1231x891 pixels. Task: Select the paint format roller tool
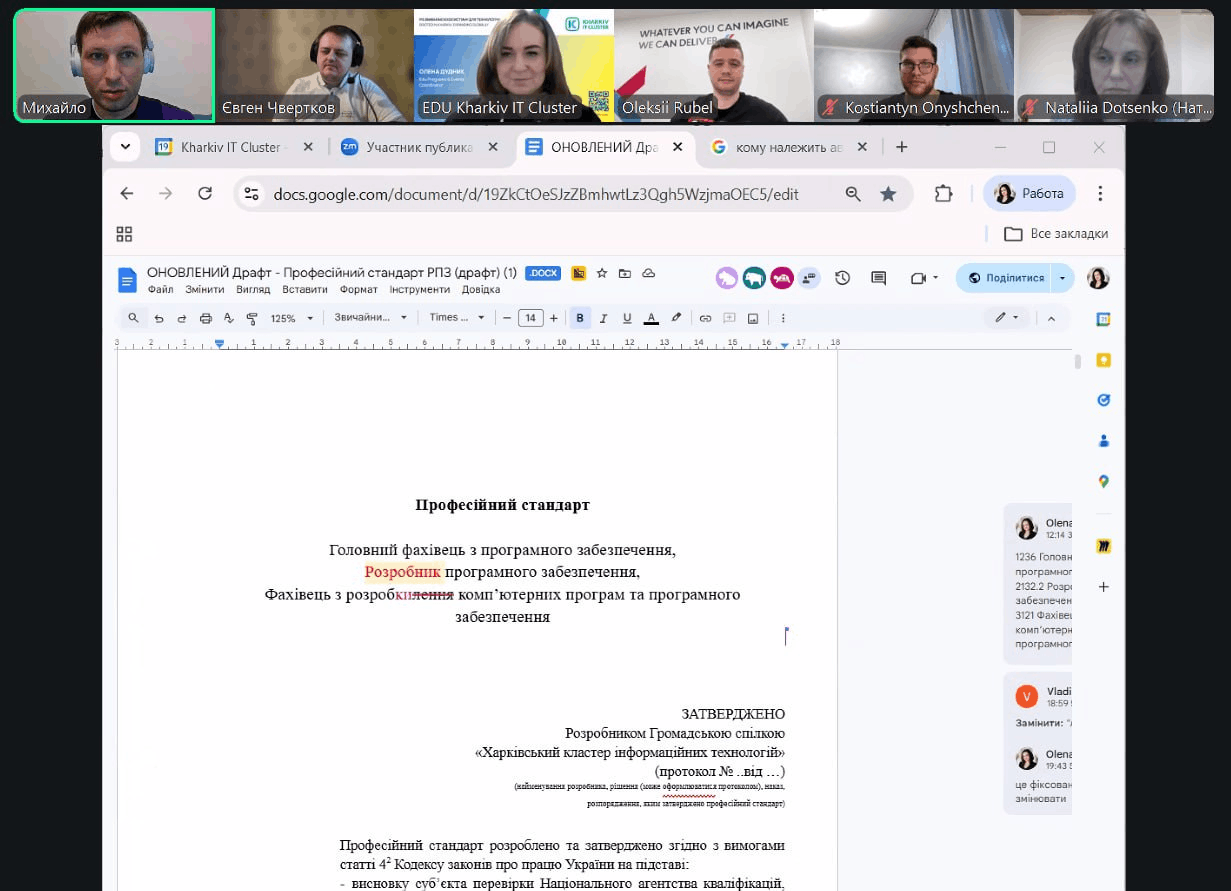[x=252, y=318]
